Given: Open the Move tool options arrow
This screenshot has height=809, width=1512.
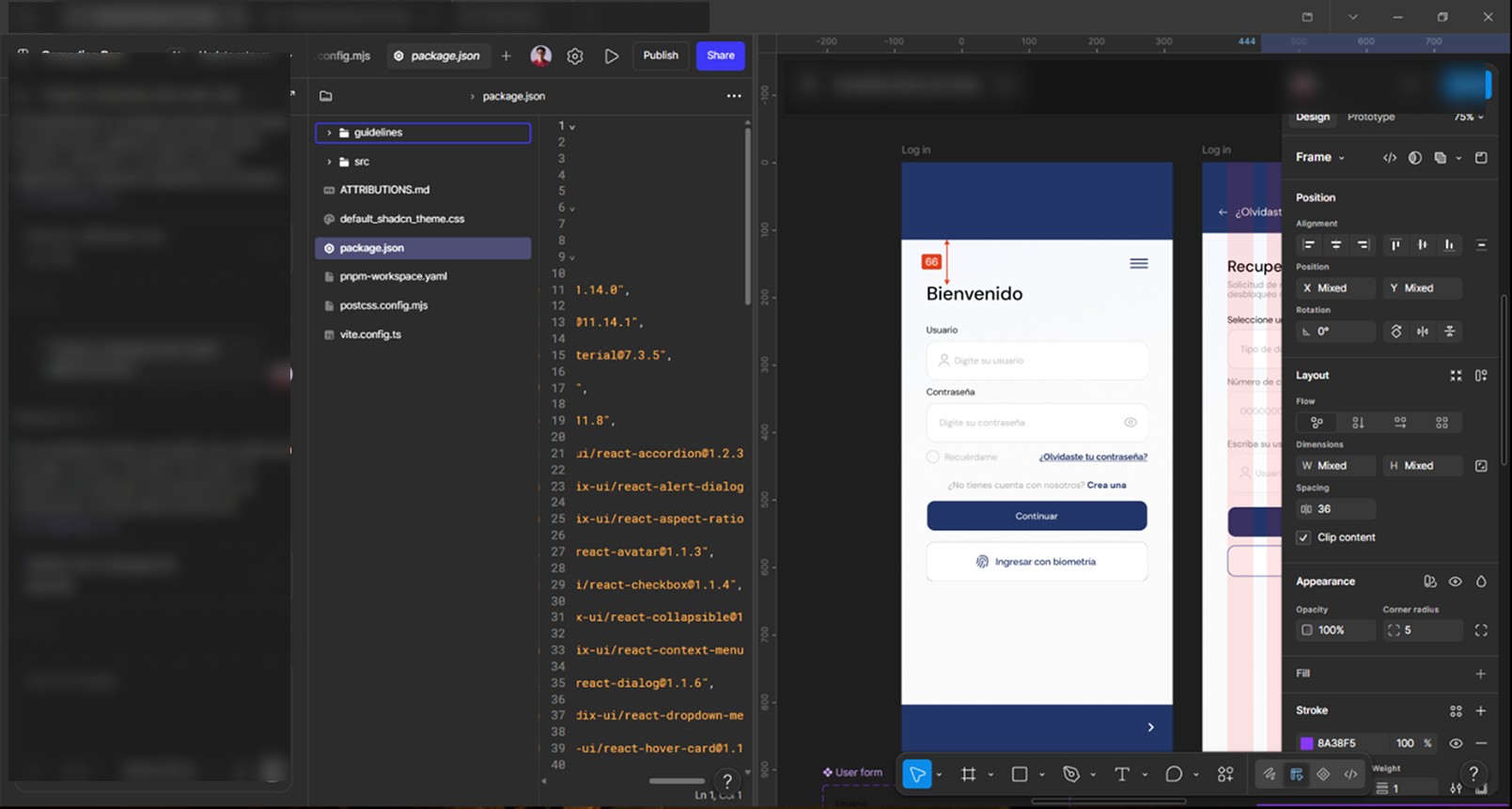Looking at the screenshot, I should [939, 775].
